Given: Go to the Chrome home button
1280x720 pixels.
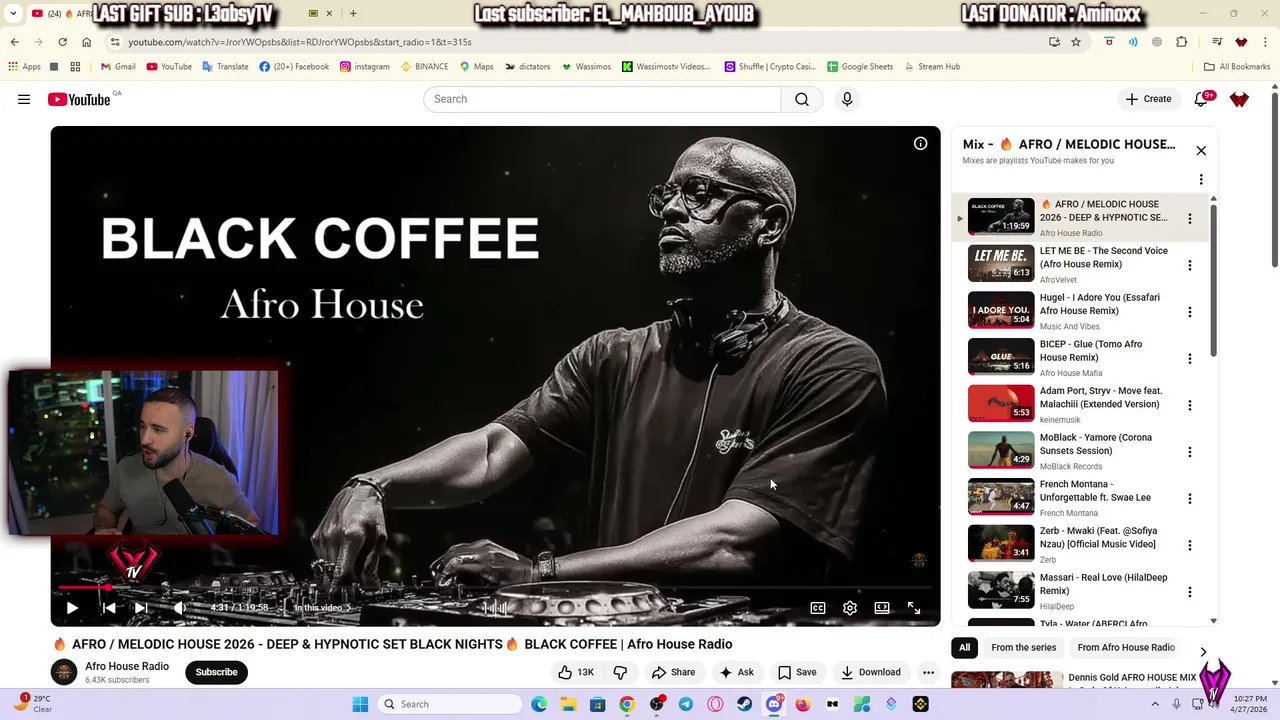Looking at the screenshot, I should 86,42.
